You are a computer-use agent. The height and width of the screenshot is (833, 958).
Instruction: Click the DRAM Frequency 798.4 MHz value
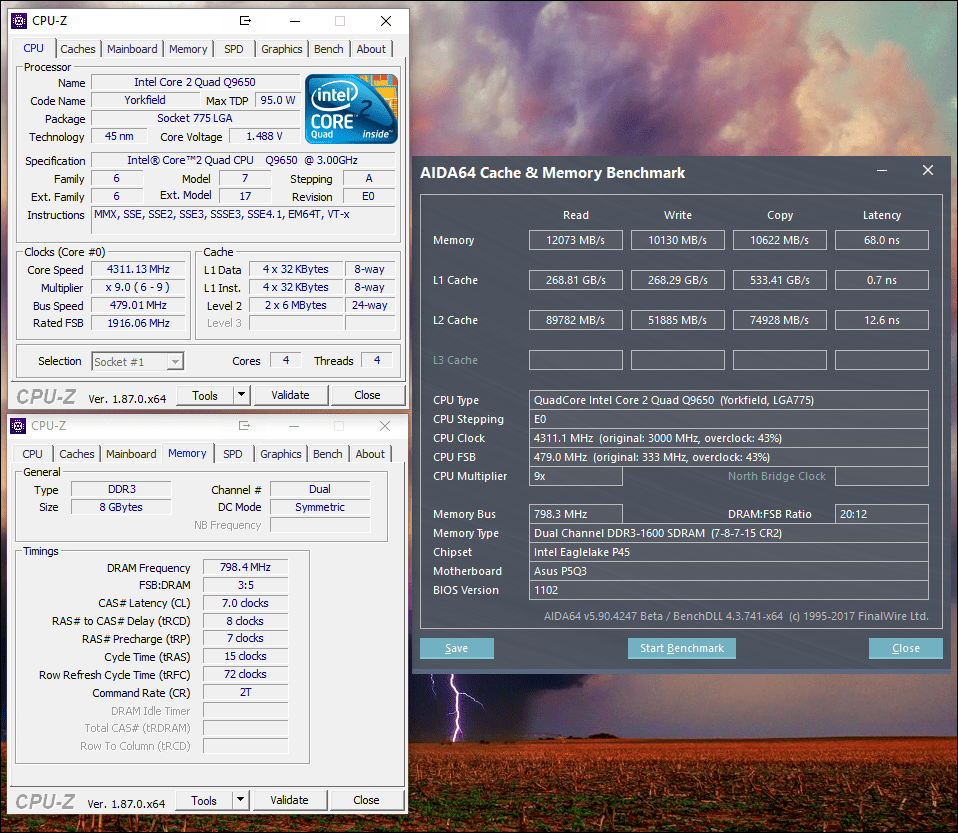pyautogui.click(x=245, y=568)
